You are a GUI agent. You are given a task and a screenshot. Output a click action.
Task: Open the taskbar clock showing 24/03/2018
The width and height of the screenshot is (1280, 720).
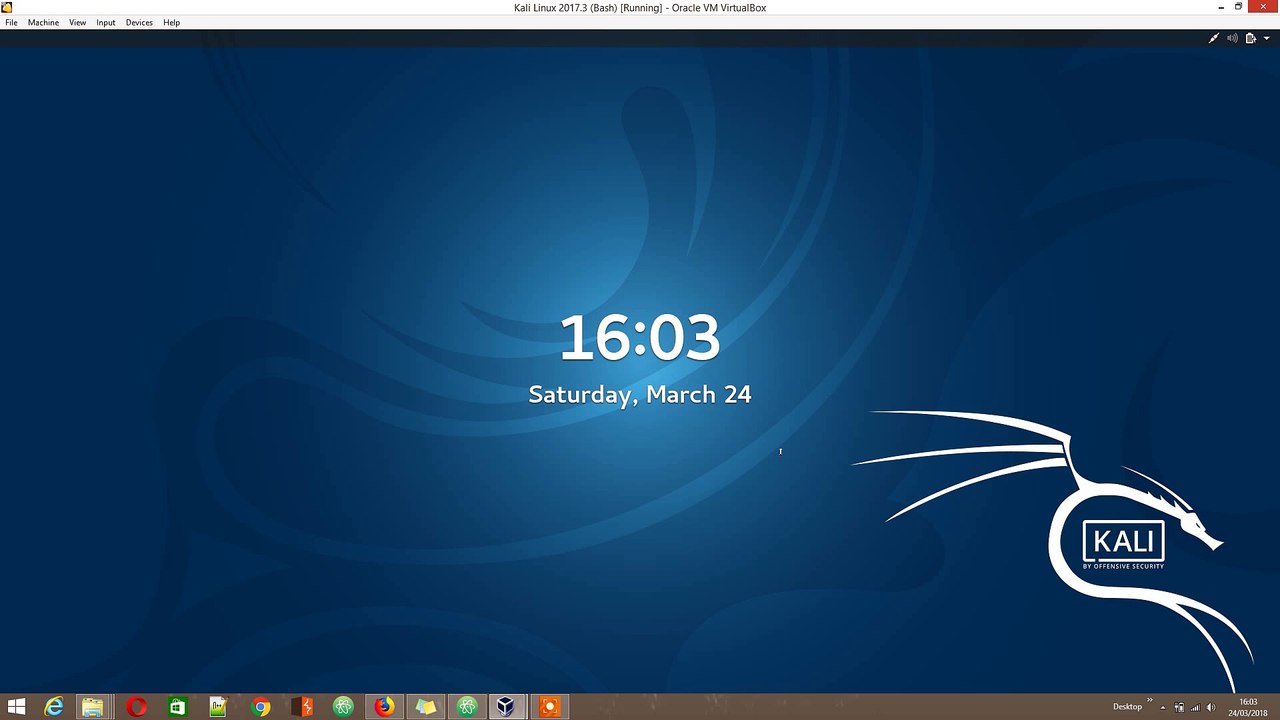click(1248, 707)
